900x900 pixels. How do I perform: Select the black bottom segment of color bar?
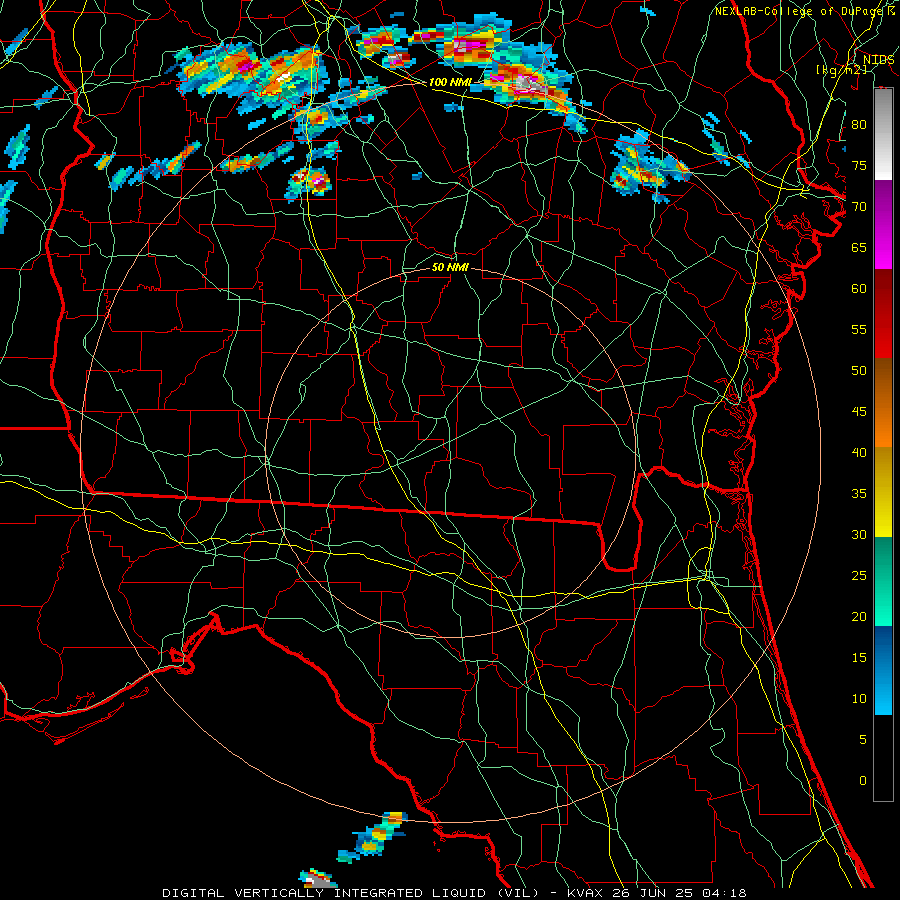[883, 758]
